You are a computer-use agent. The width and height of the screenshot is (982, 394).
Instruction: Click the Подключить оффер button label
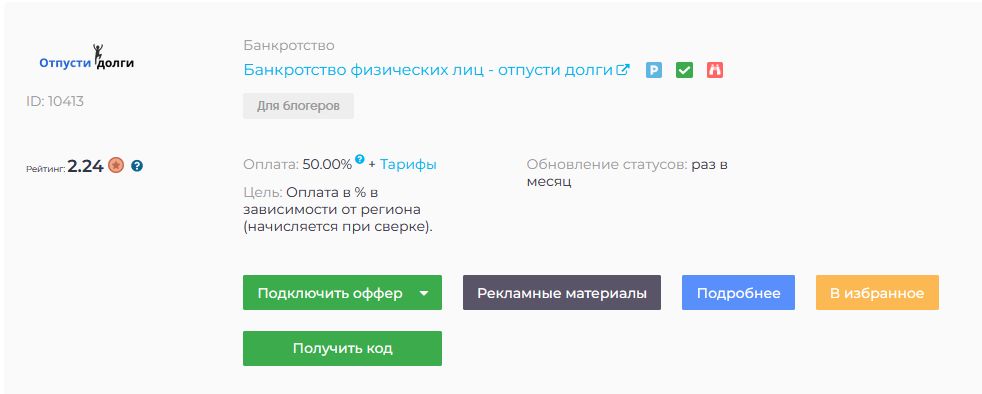pos(330,293)
